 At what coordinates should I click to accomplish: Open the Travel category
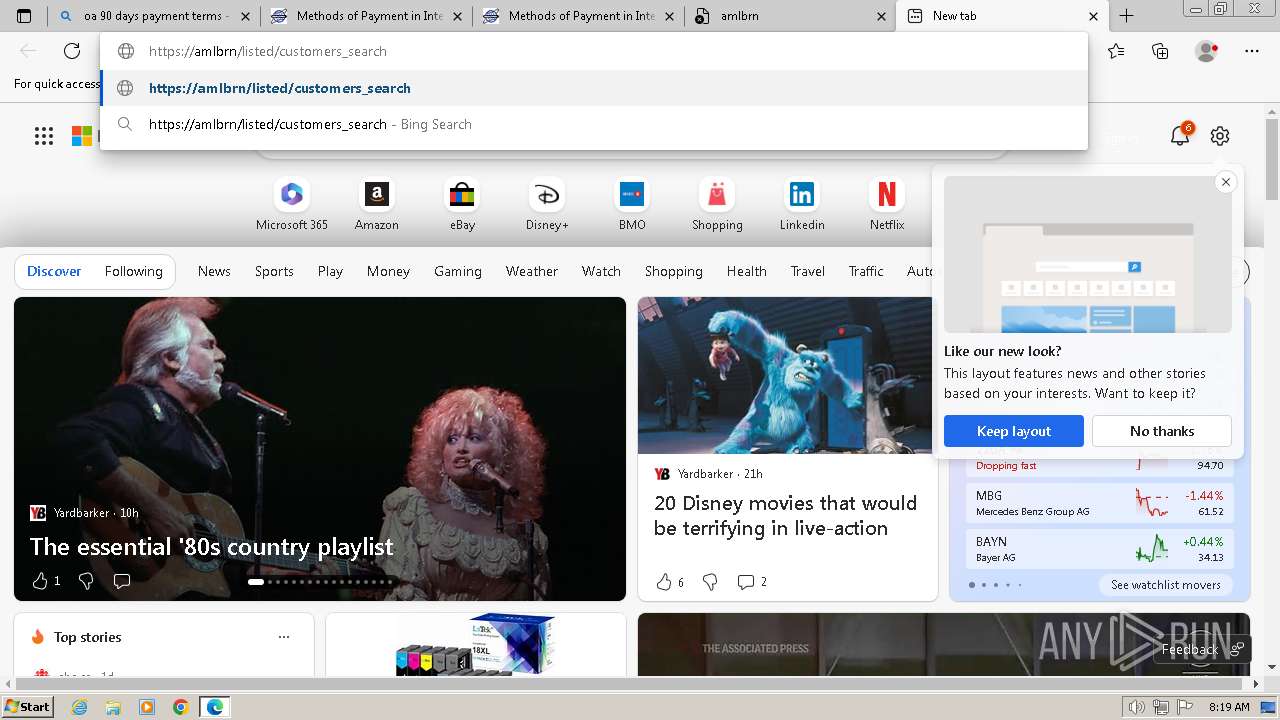coord(808,271)
